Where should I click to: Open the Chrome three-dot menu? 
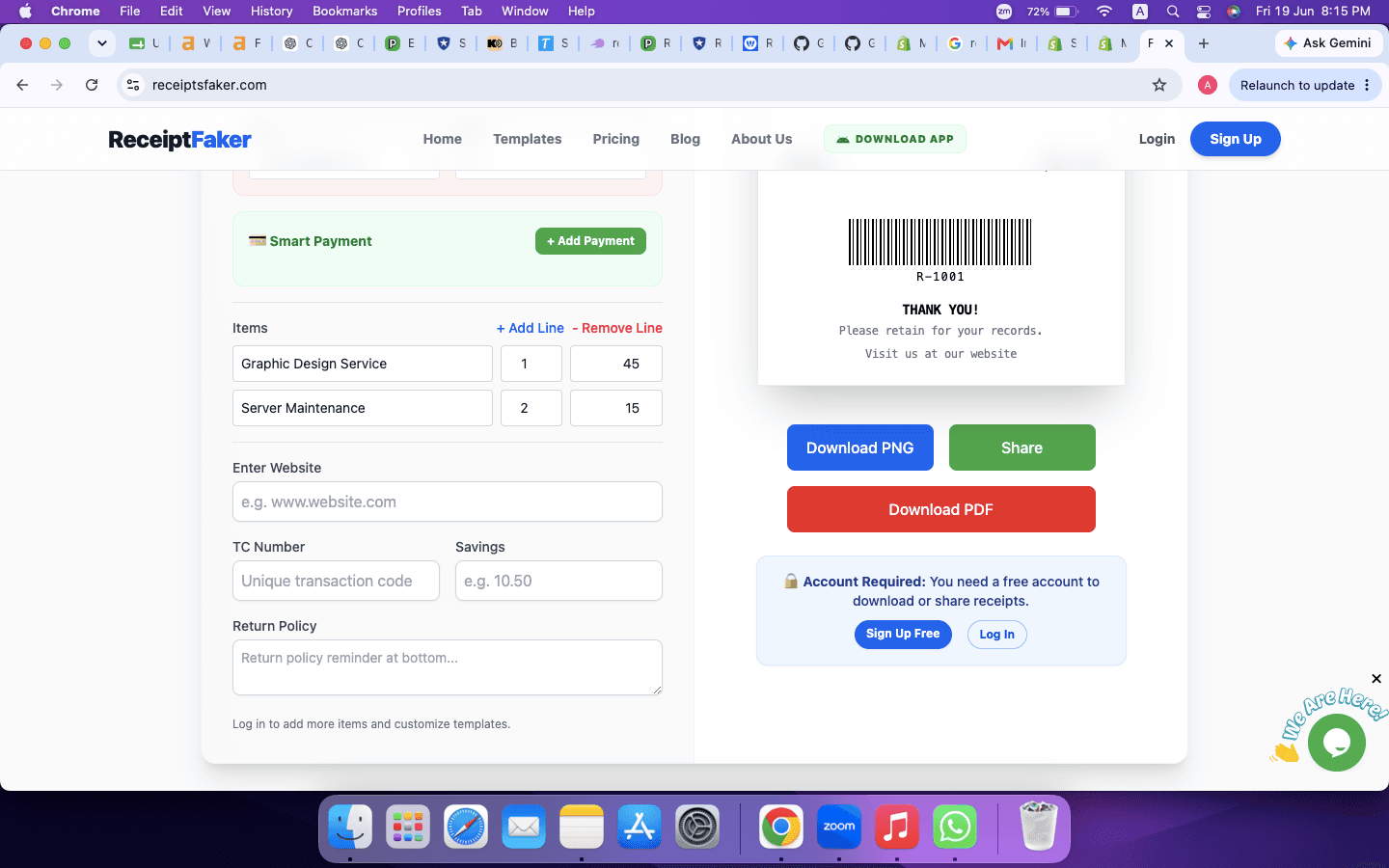click(1367, 85)
